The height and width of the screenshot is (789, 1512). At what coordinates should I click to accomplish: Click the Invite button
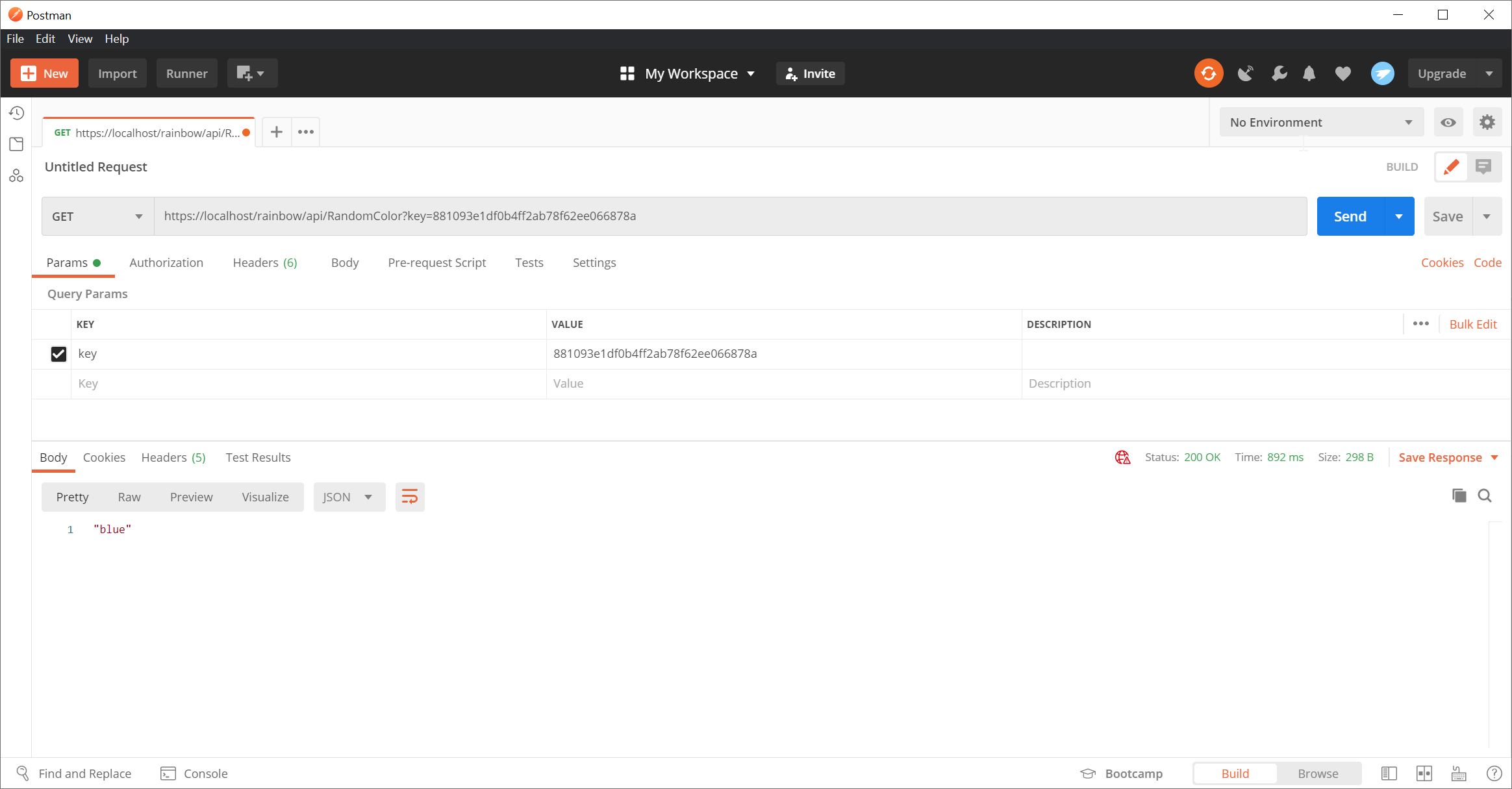(x=810, y=73)
